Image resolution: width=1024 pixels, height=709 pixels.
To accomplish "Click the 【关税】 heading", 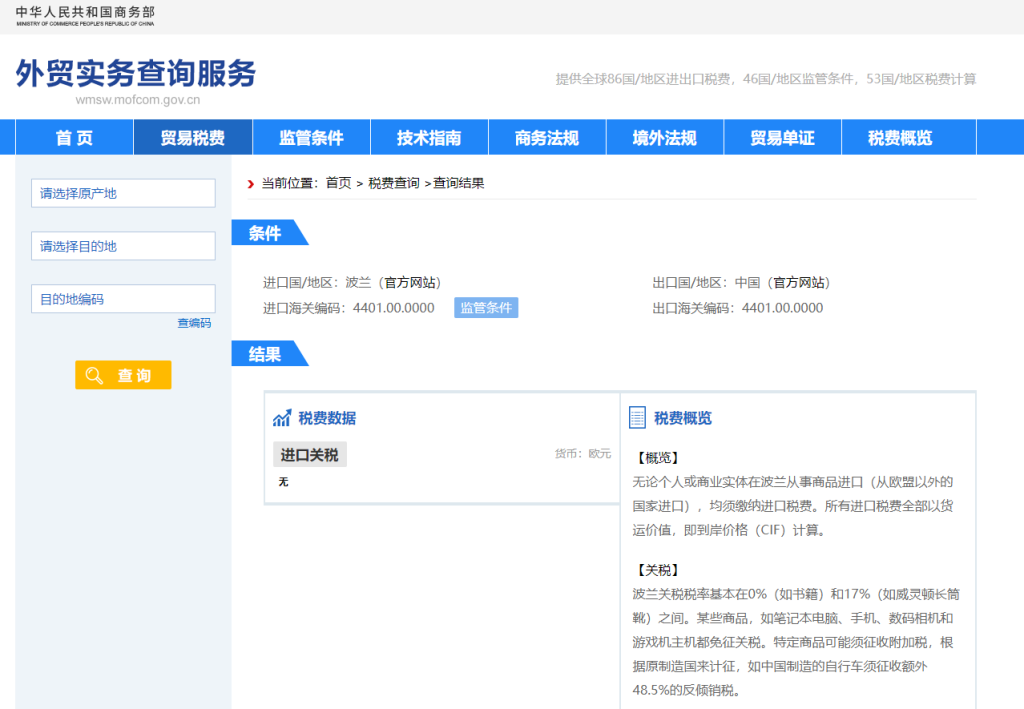I will tap(658, 570).
